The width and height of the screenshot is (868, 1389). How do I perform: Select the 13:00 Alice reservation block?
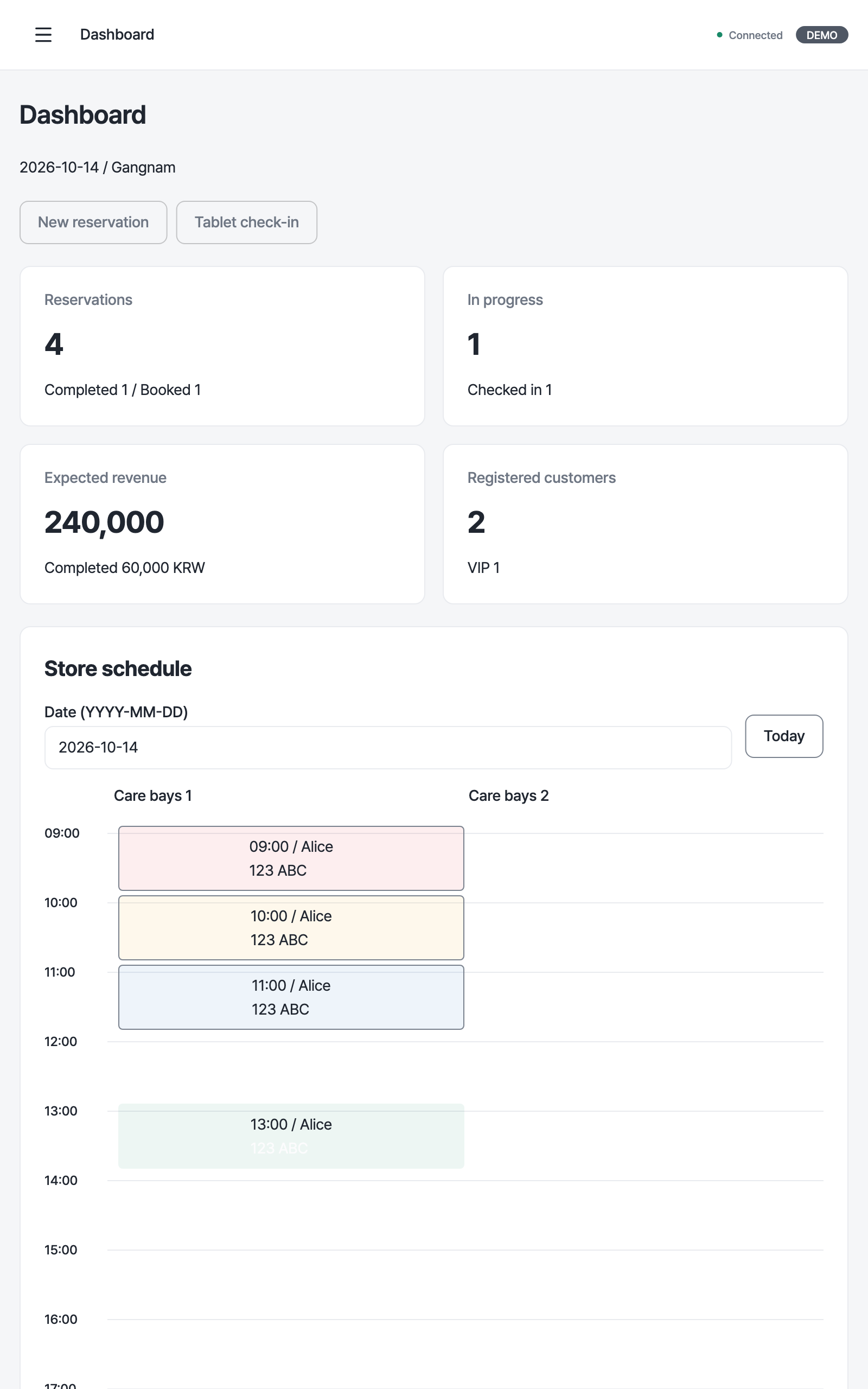(291, 1136)
